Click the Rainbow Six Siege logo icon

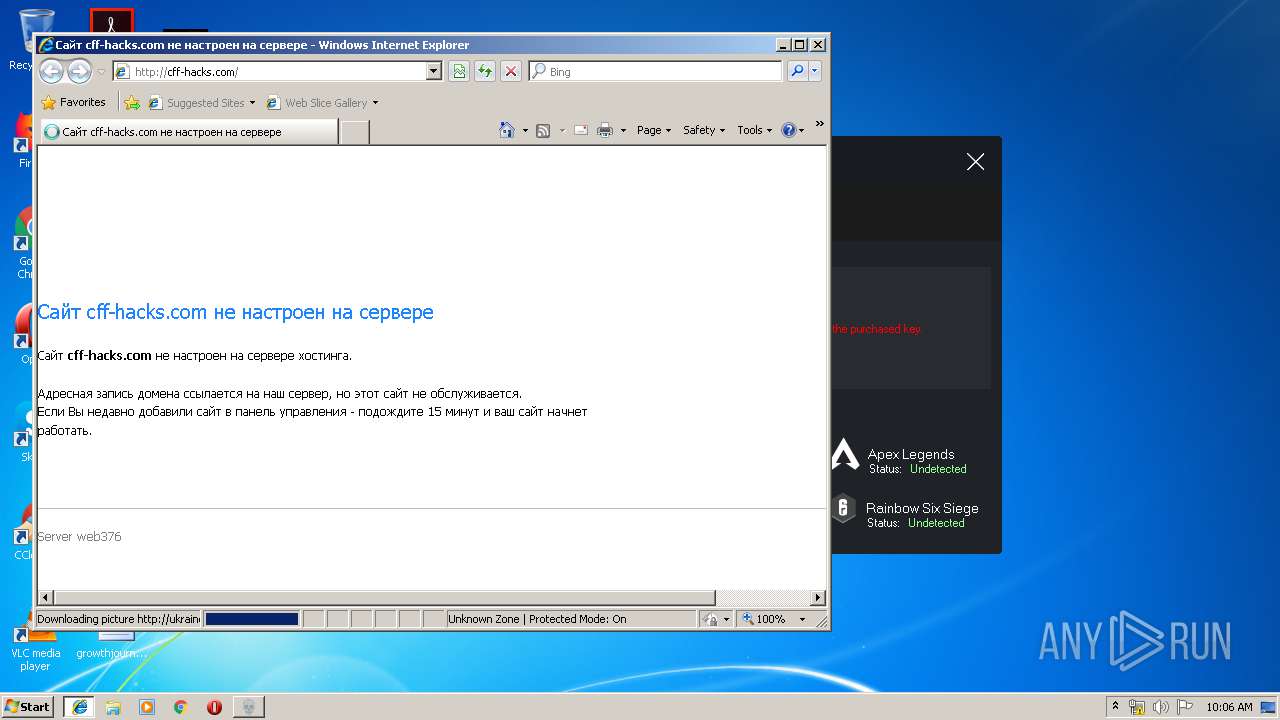tap(844, 508)
